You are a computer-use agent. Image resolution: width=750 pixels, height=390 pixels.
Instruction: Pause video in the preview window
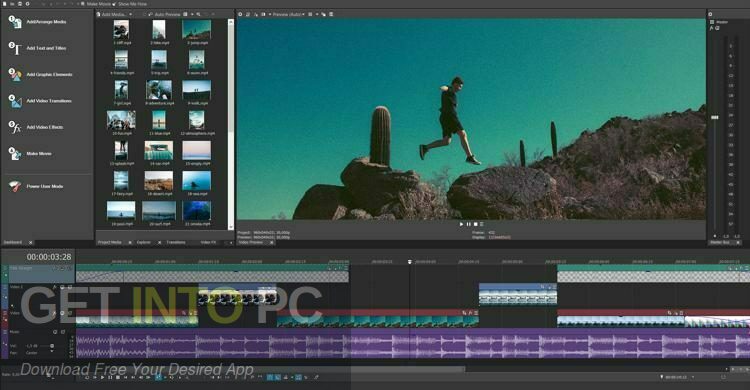468,224
